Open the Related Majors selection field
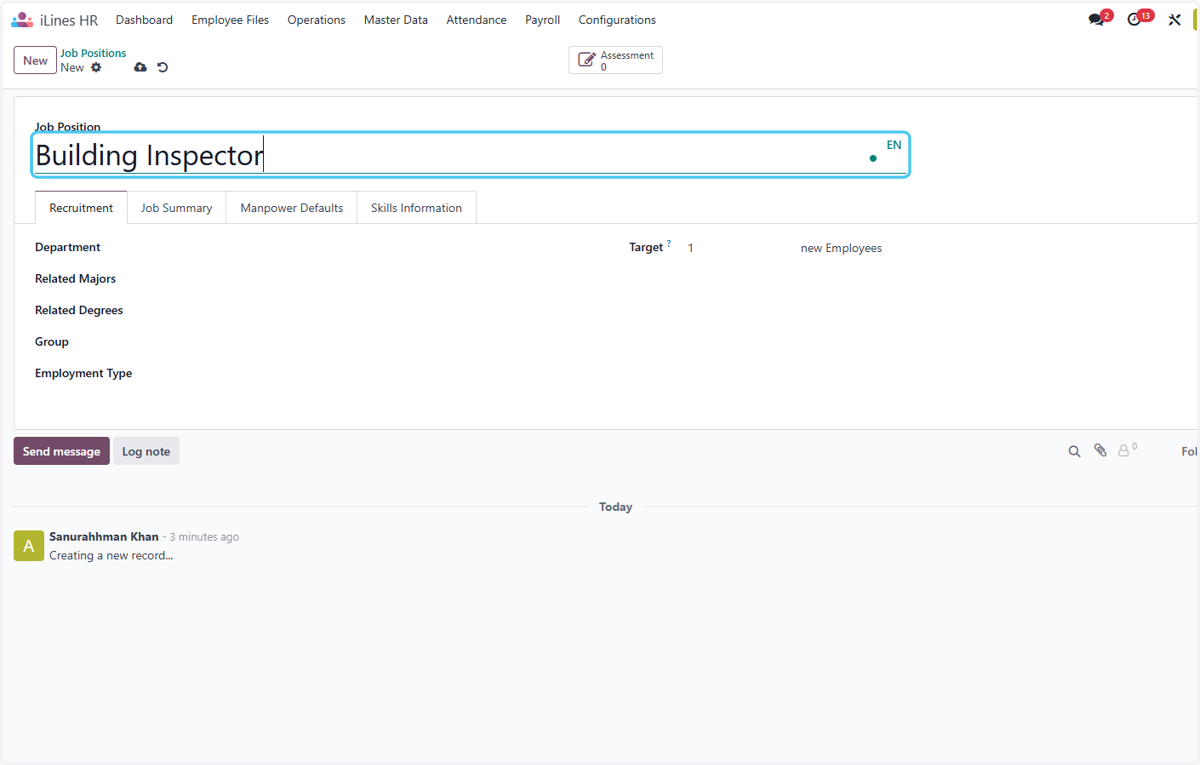The width and height of the screenshot is (1200, 765). (x=380, y=279)
